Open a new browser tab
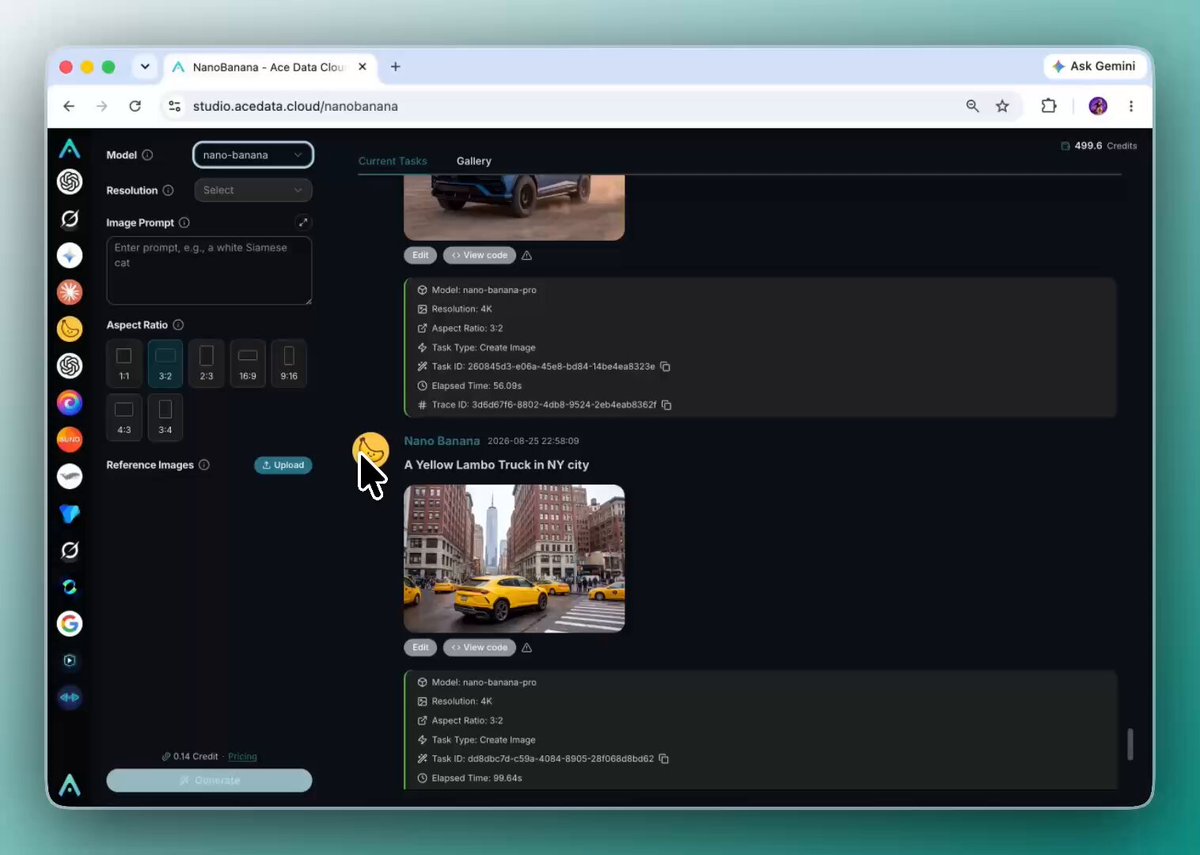Image resolution: width=1200 pixels, height=855 pixels. (395, 67)
